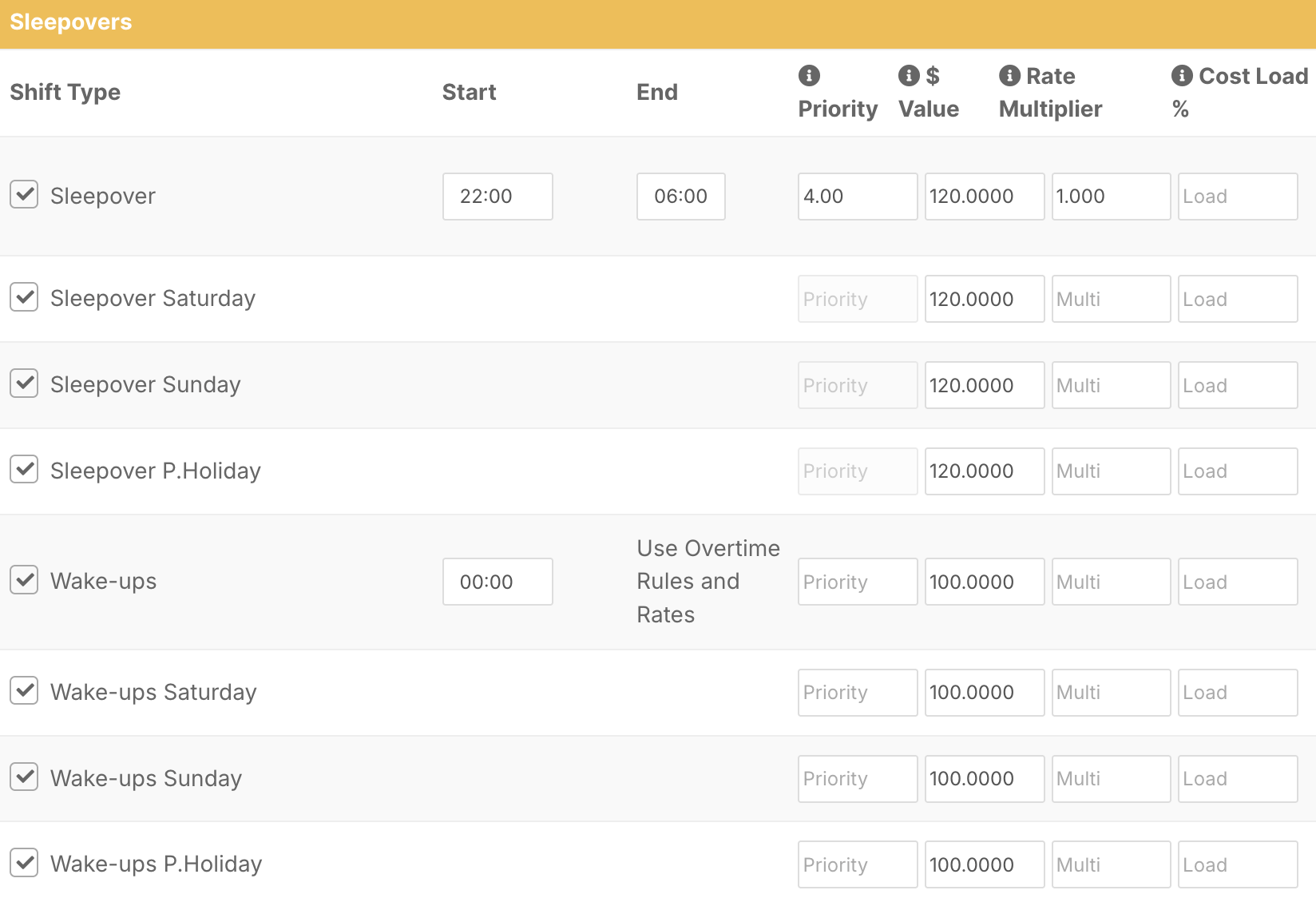Click the Wake-ups Sunday Load field

1238,779
